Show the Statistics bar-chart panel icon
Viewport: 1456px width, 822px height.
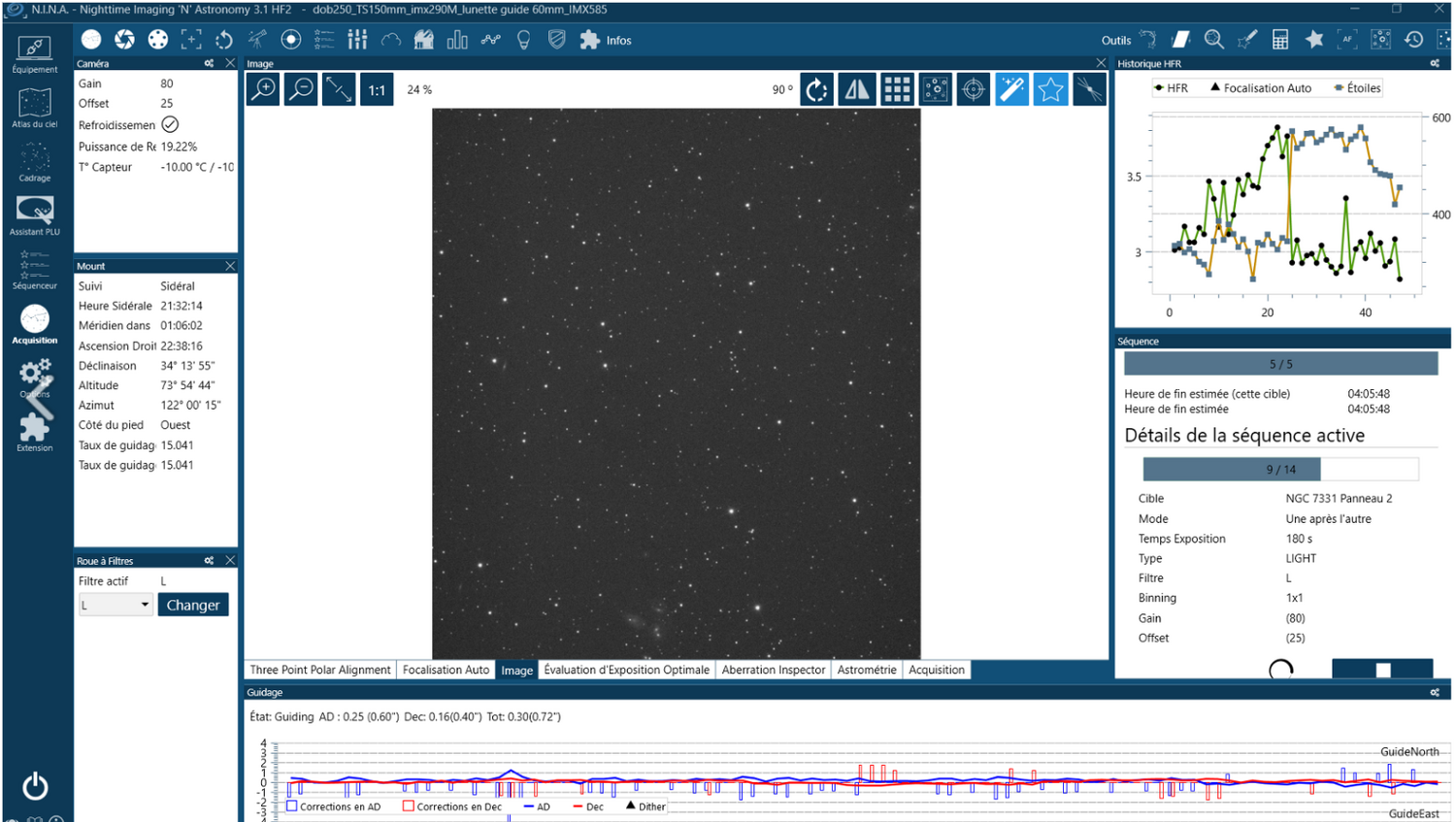tap(457, 40)
